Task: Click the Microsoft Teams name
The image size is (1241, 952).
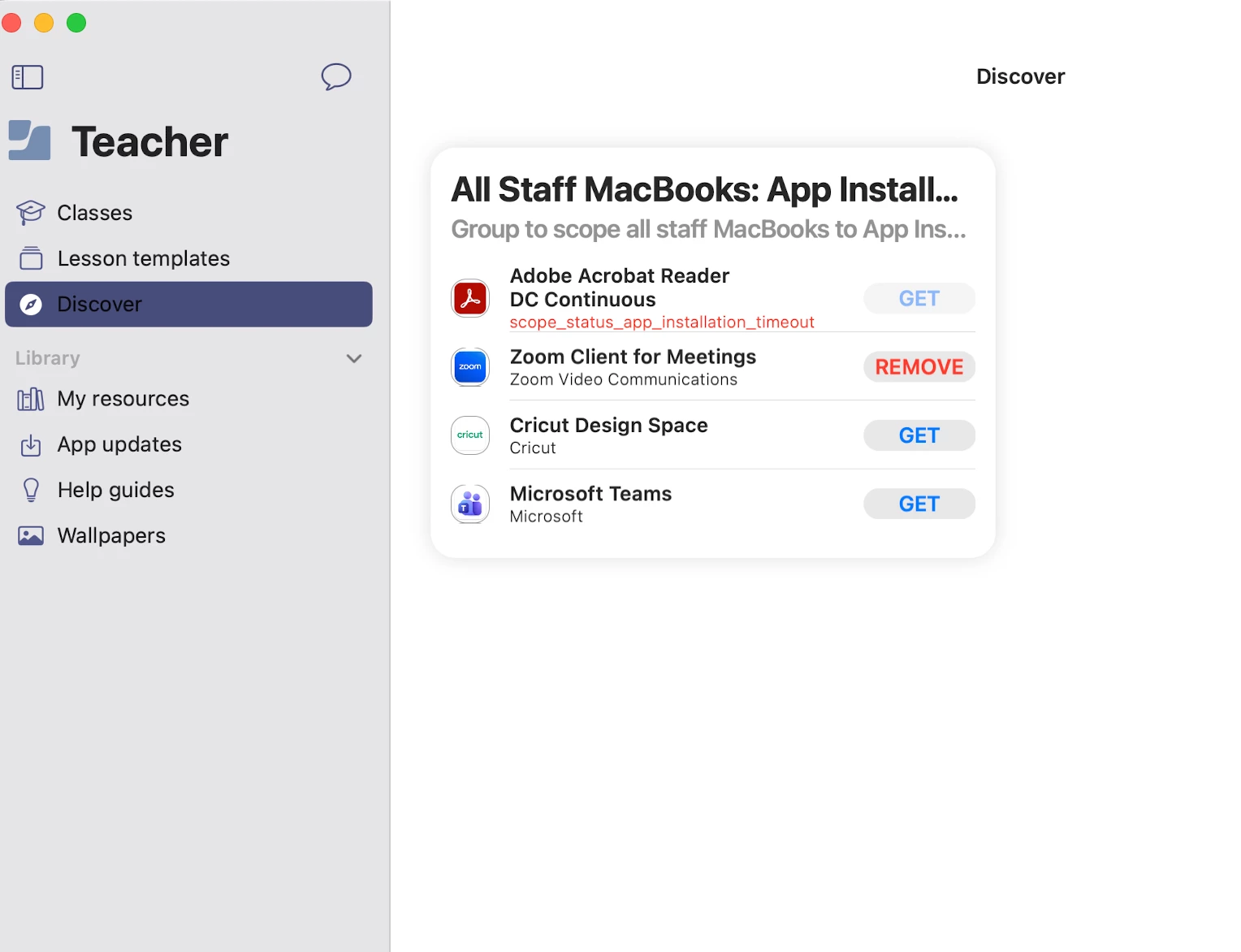Action: pos(590,494)
